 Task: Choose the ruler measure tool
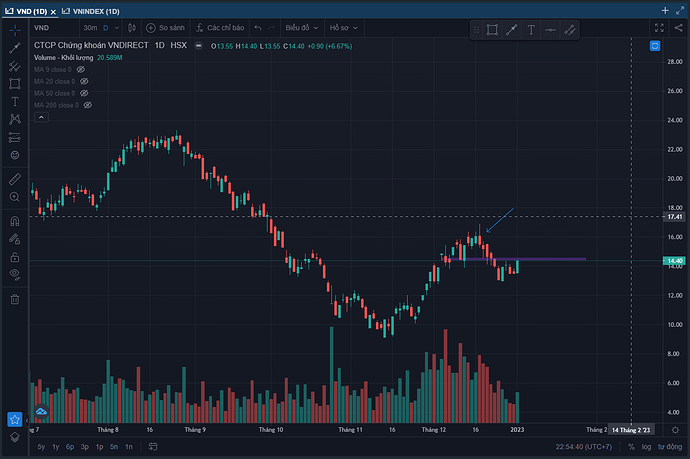point(15,179)
